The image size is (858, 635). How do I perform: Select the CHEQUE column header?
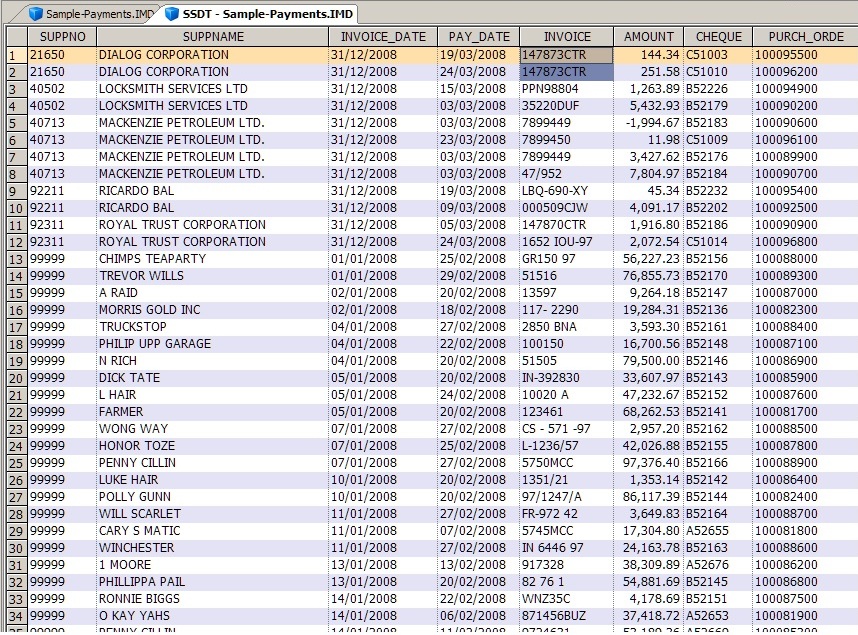tap(718, 37)
